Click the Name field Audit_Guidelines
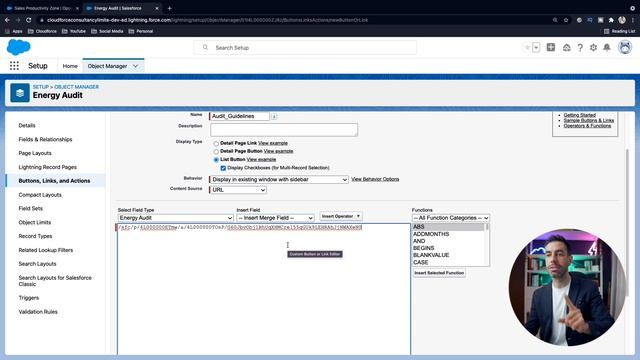The height and width of the screenshot is (360, 640). coord(240,116)
